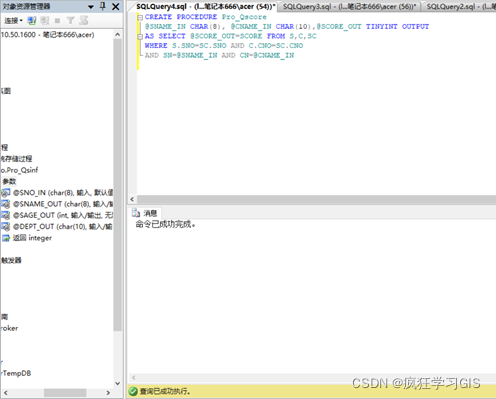Select the @DEPT_OUT parameter node
The height and width of the screenshot is (399, 496).
pos(63,227)
